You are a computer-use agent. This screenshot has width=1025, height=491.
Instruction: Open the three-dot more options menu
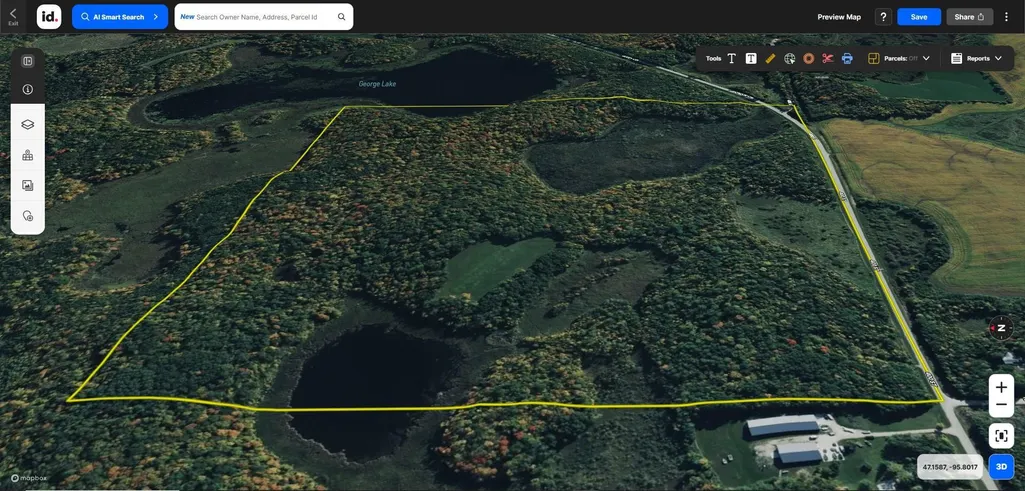click(1007, 17)
